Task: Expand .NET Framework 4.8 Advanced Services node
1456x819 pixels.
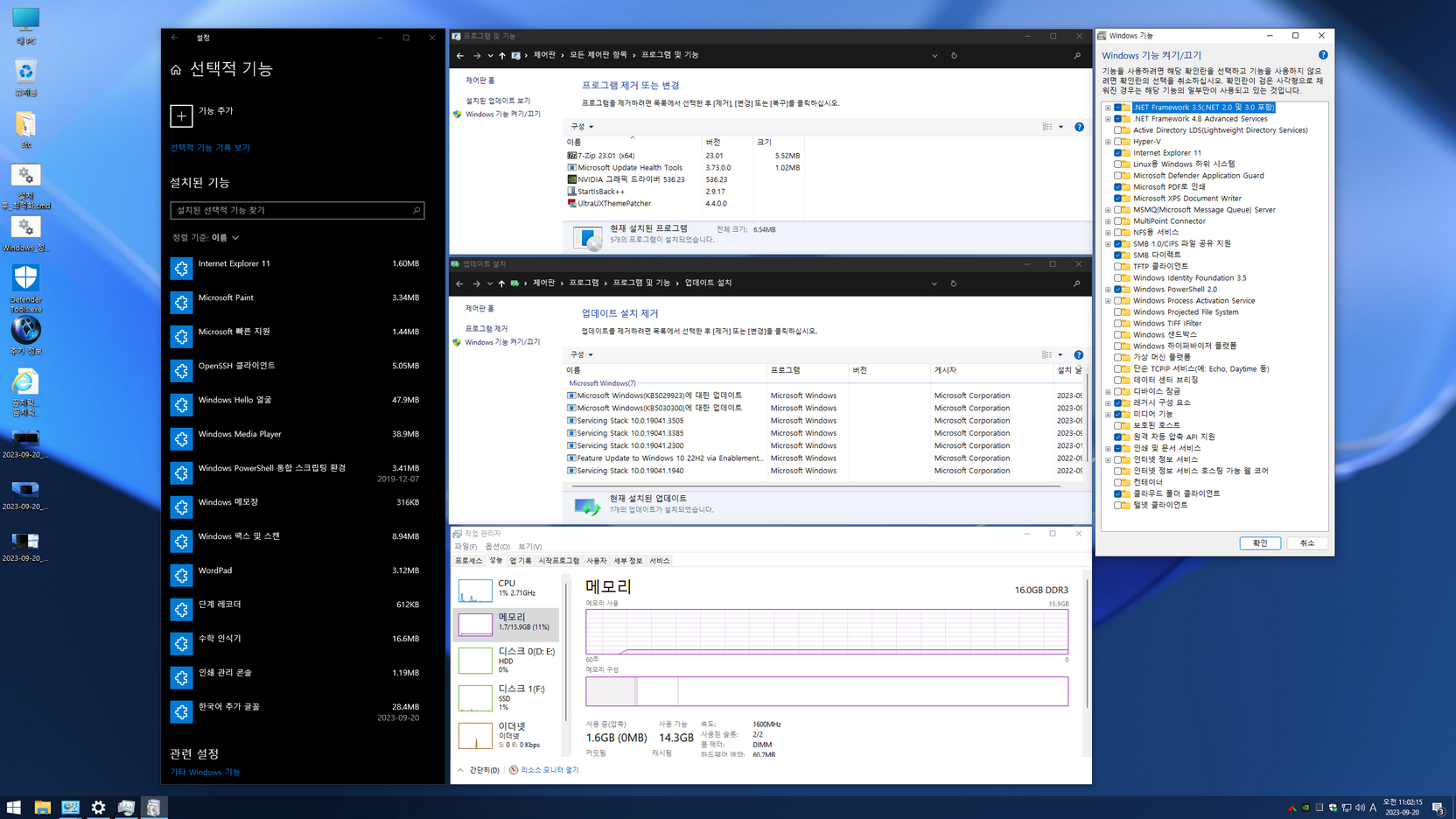Action: [1108, 119]
